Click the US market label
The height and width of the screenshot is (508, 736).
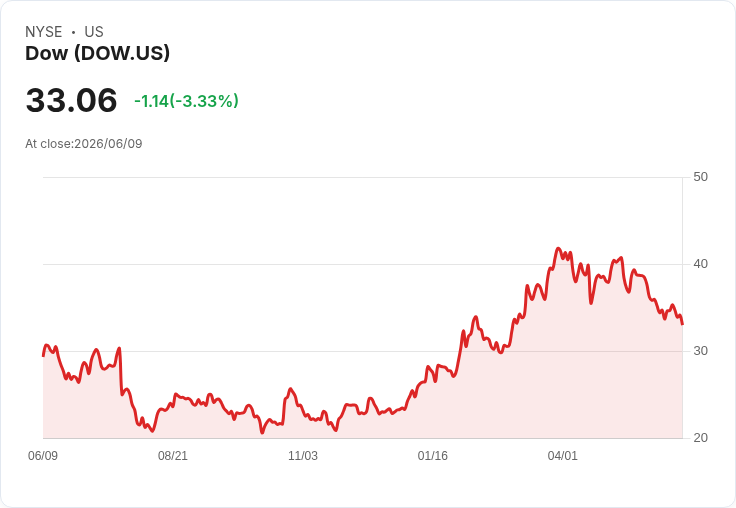click(94, 32)
